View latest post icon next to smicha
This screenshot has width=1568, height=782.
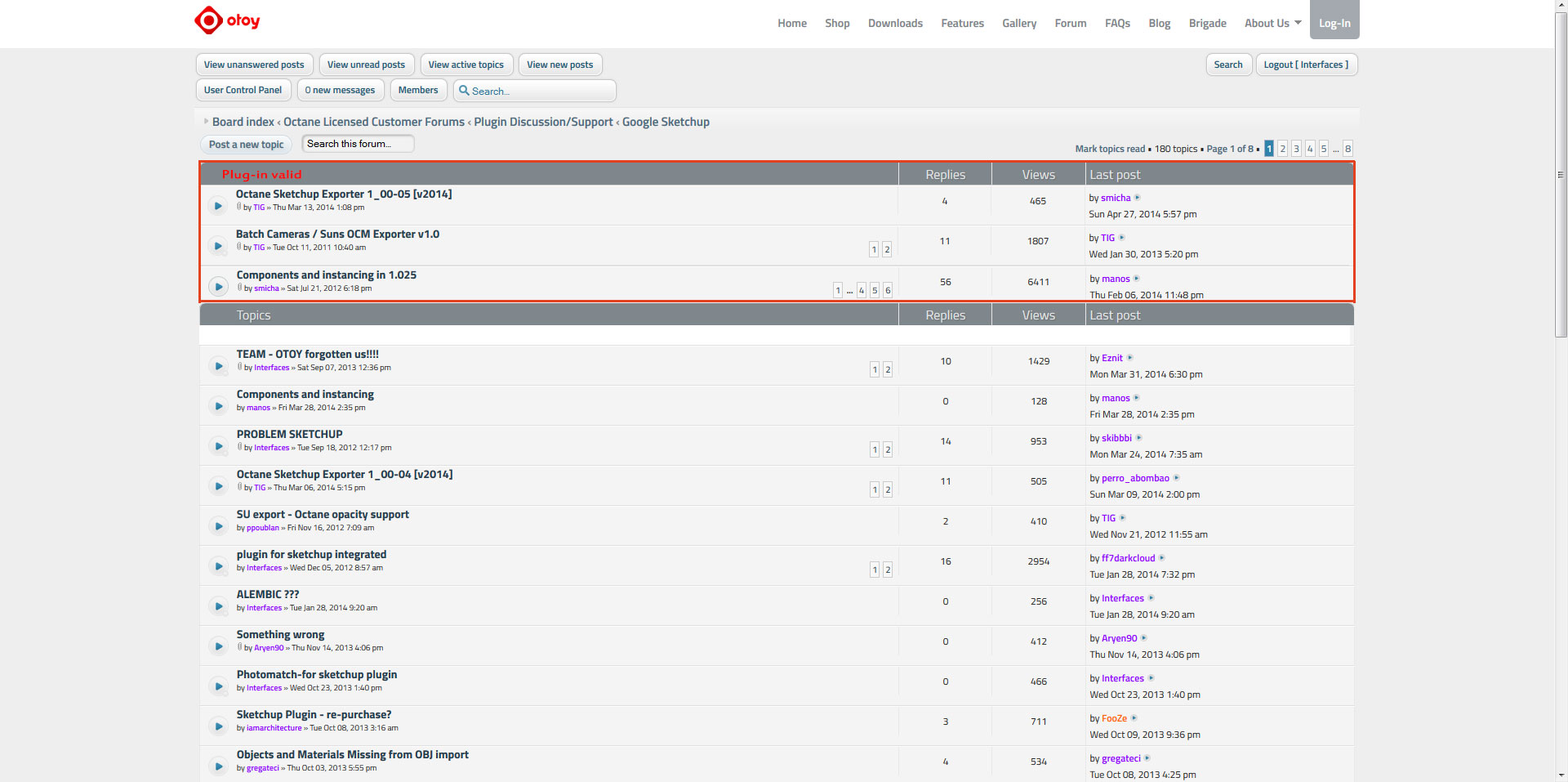(1138, 198)
